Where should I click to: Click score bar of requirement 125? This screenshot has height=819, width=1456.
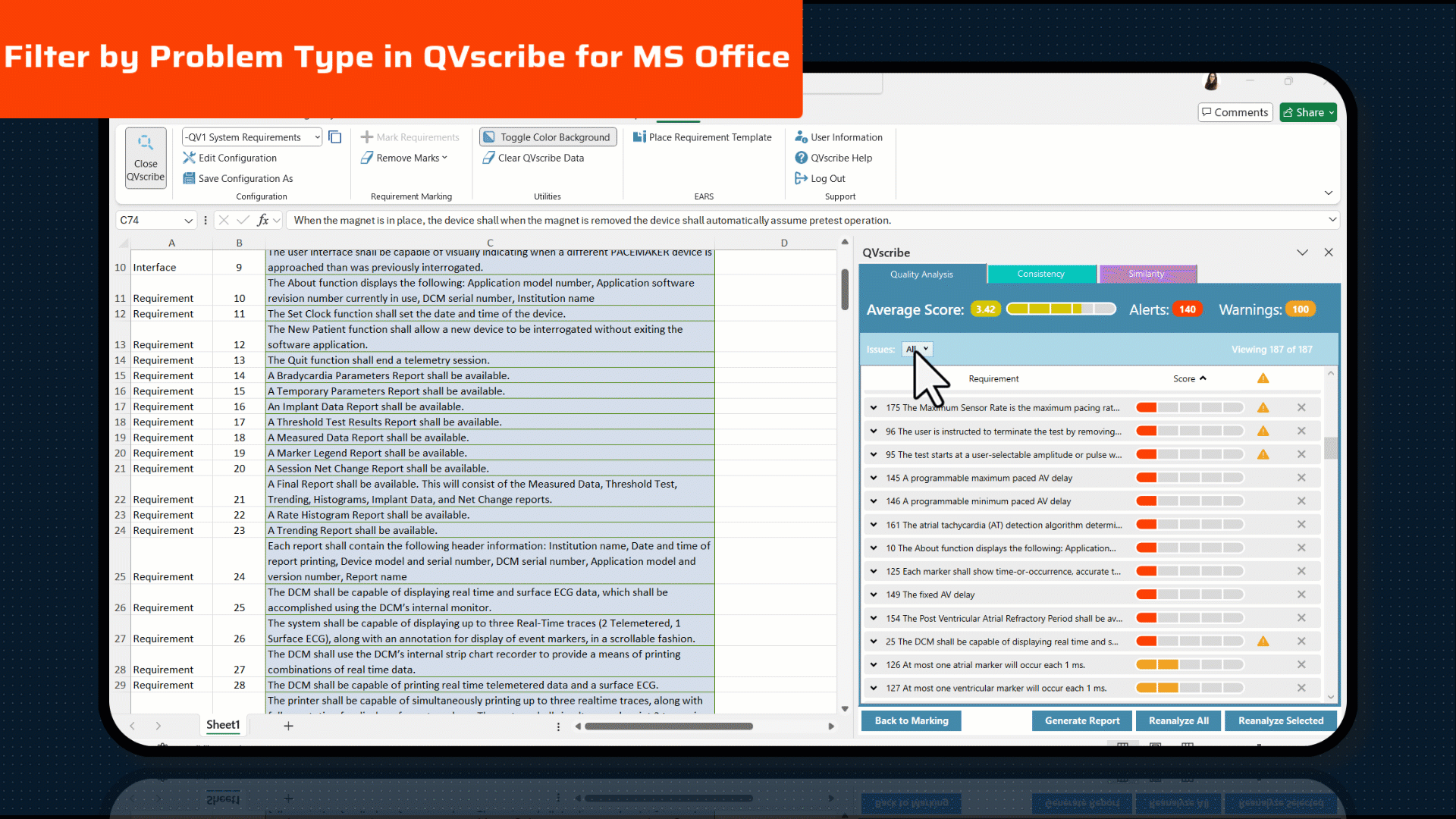point(1190,571)
